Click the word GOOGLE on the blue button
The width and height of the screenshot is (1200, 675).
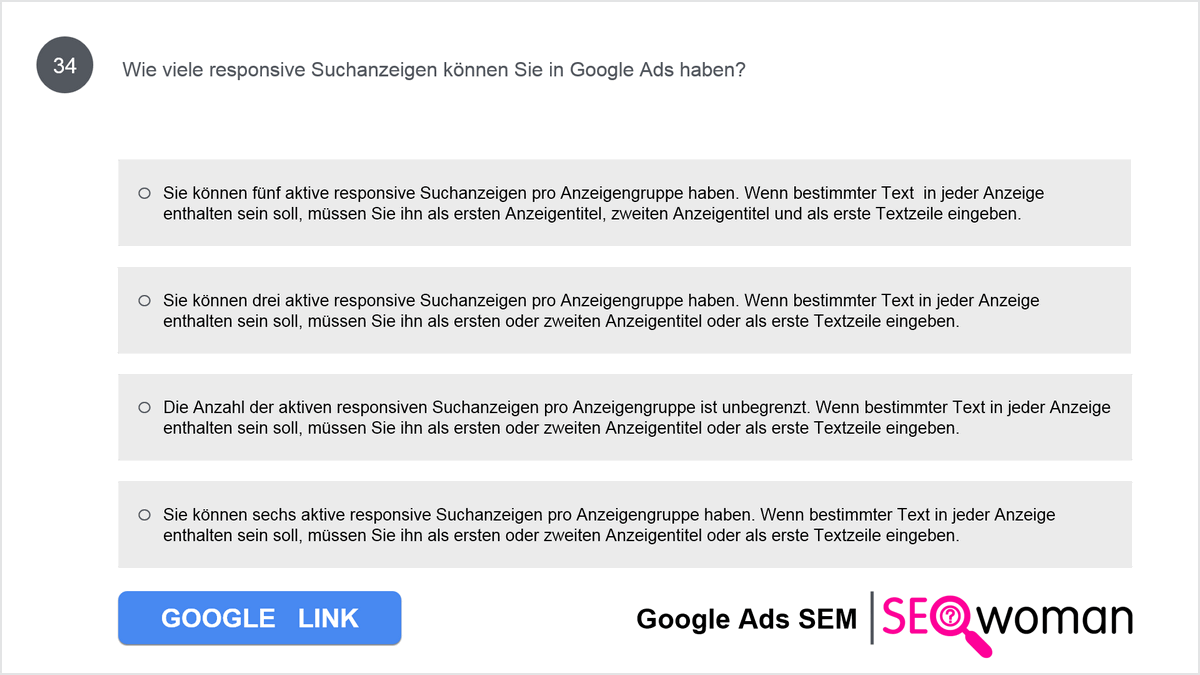[x=218, y=619]
